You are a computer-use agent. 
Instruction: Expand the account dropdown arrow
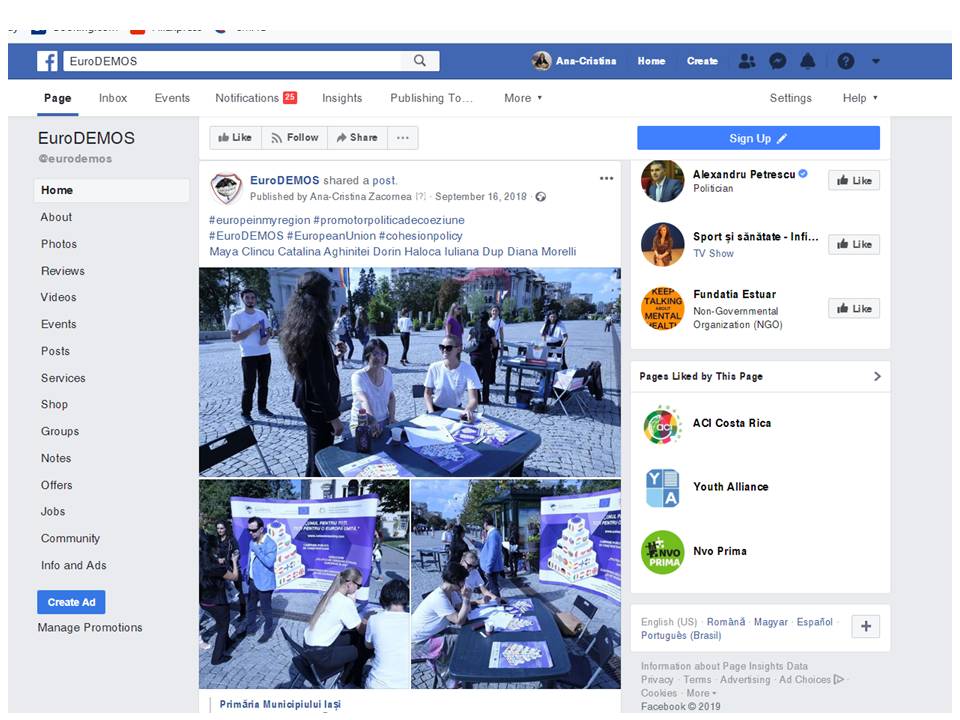coord(876,61)
